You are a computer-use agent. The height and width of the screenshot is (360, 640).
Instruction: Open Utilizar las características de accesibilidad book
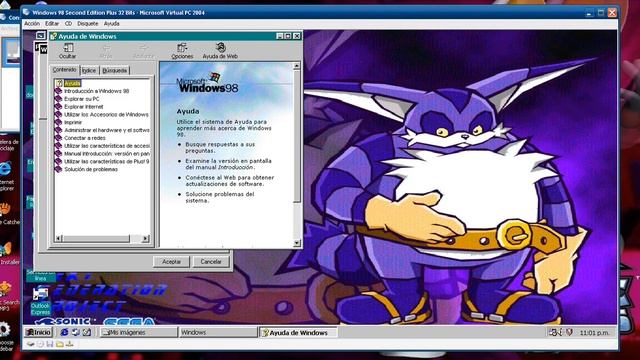(107, 146)
